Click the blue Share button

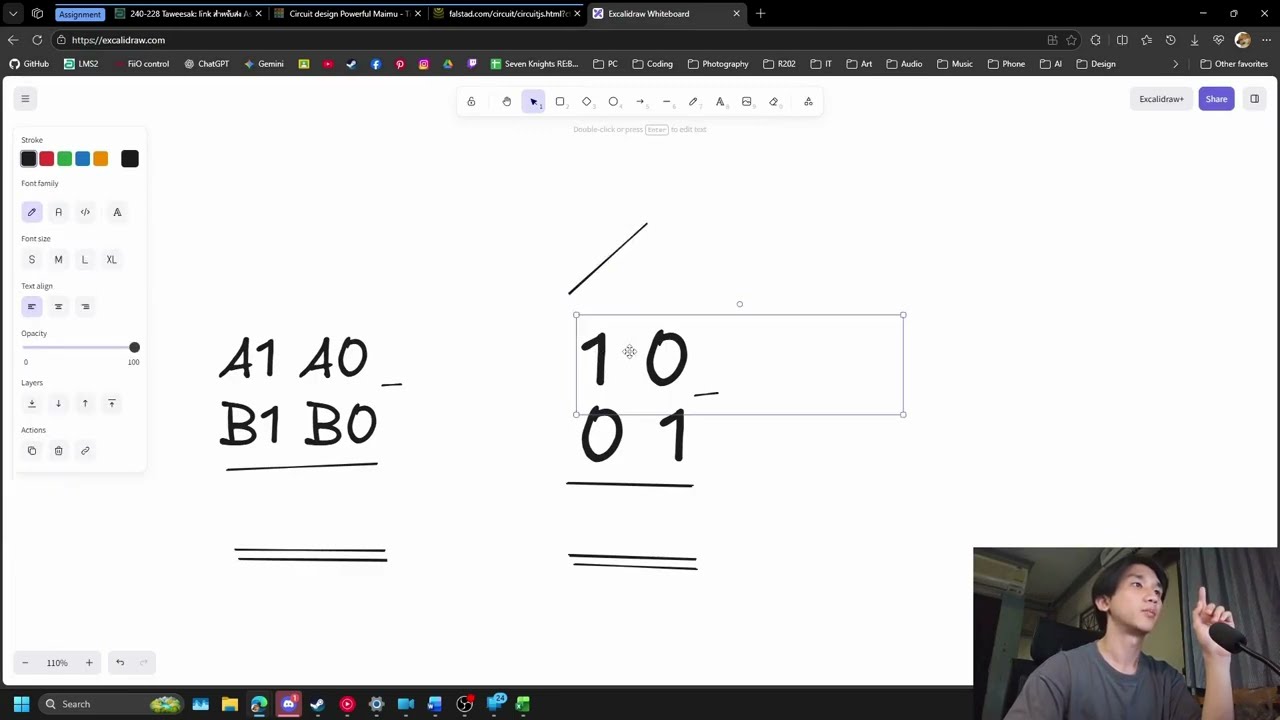point(1216,99)
